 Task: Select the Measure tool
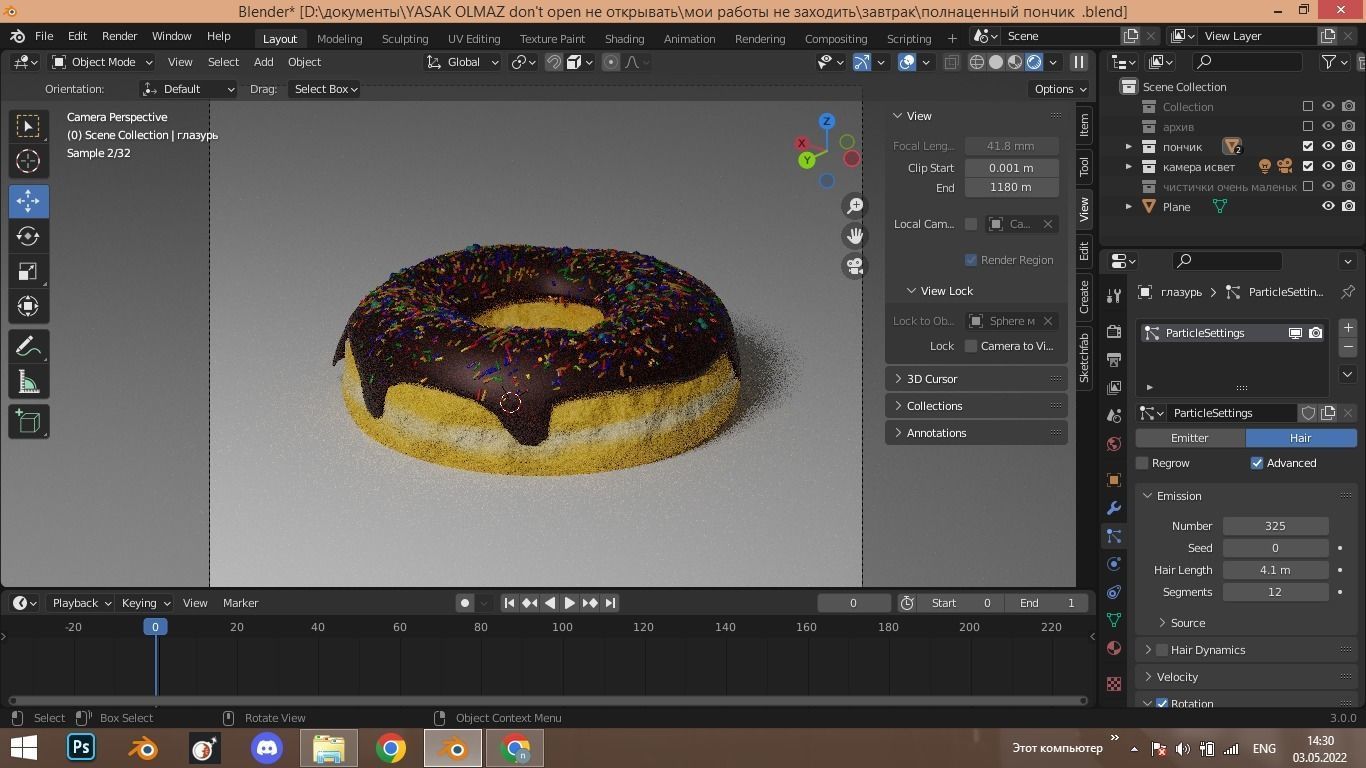pyautogui.click(x=28, y=382)
